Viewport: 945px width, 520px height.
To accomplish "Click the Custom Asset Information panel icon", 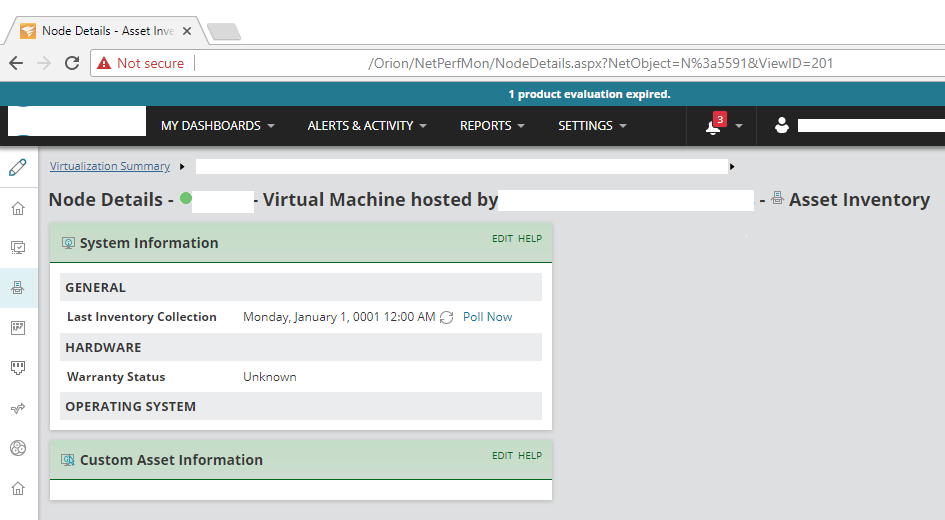I will (x=68, y=460).
